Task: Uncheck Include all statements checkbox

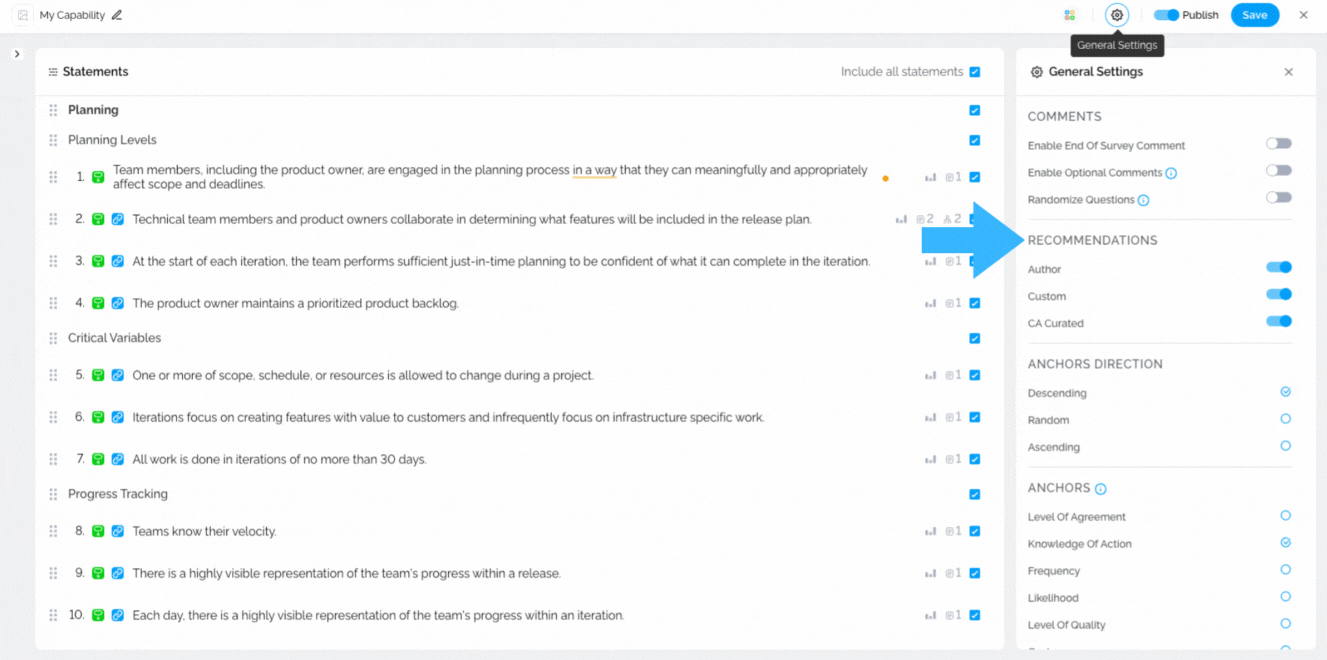Action: (975, 72)
